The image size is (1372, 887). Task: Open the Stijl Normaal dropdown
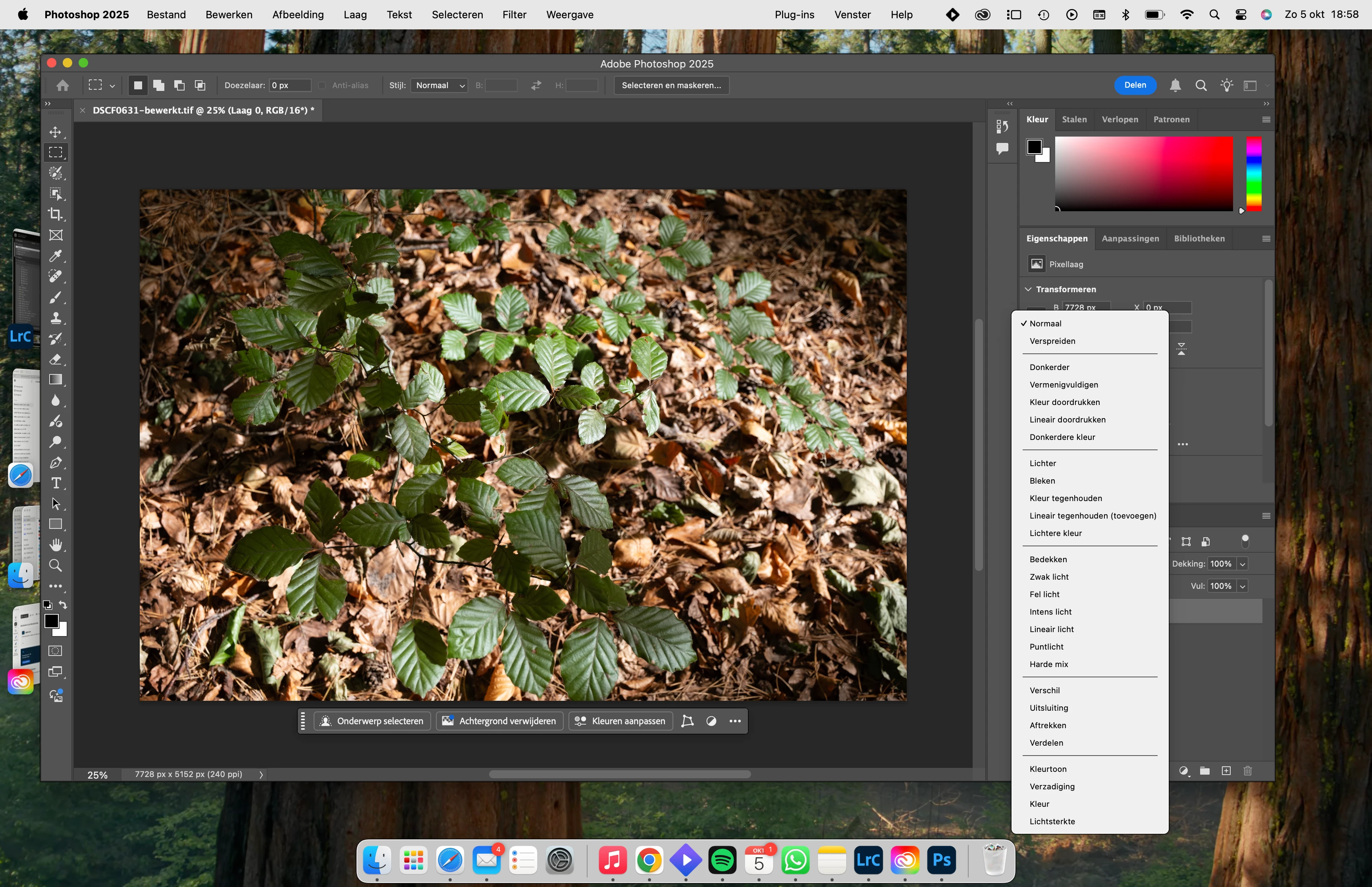tap(439, 85)
